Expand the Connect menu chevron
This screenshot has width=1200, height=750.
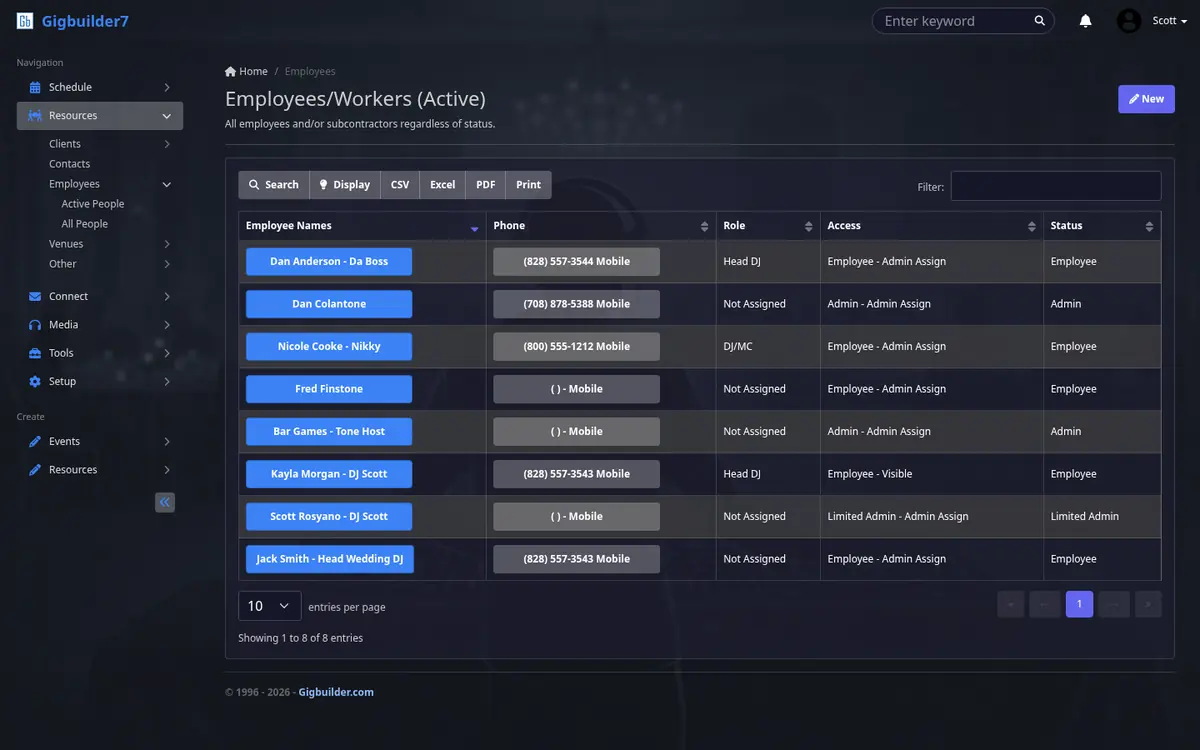tap(167, 296)
